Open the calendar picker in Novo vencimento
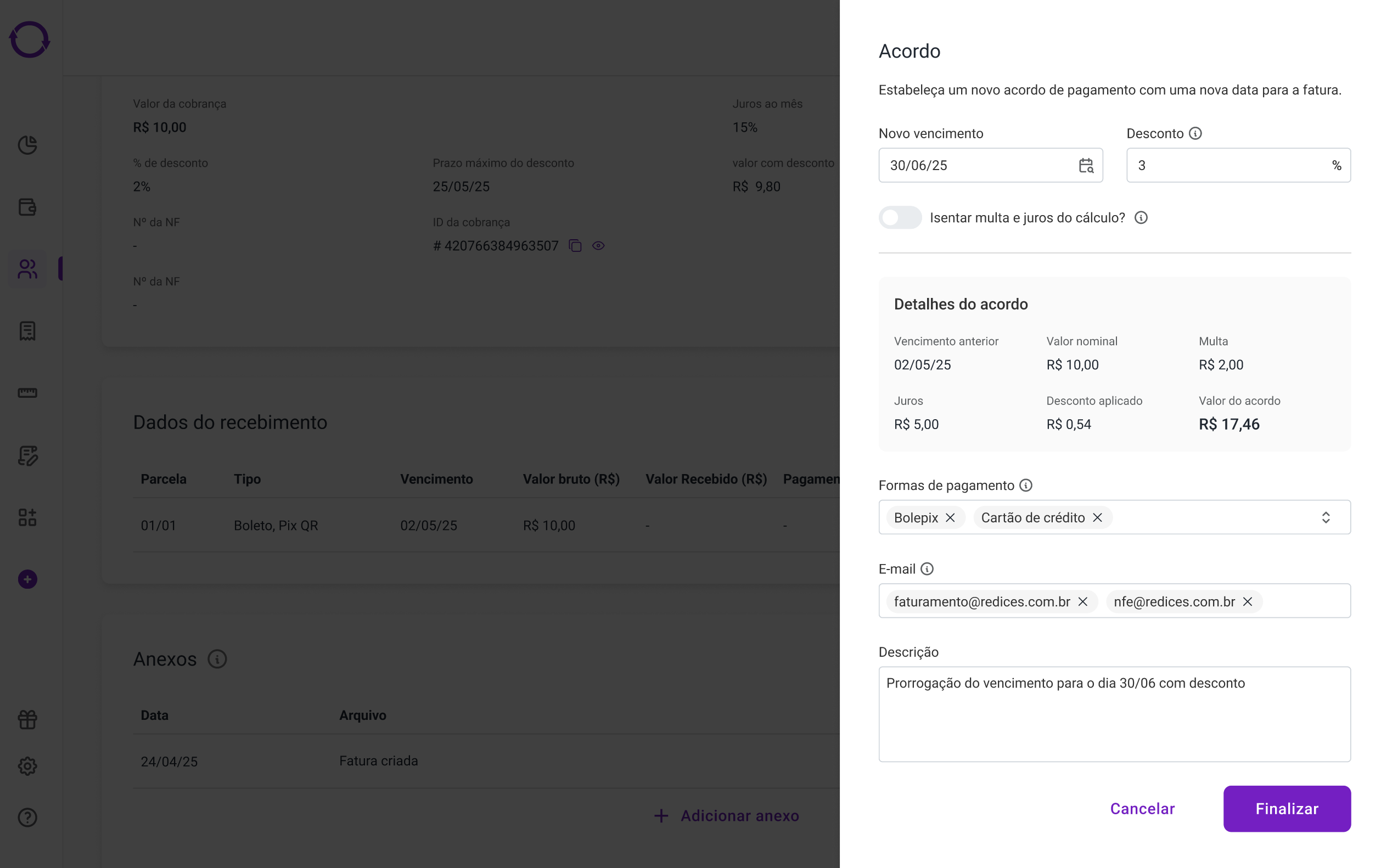The image size is (1381, 868). (1086, 166)
